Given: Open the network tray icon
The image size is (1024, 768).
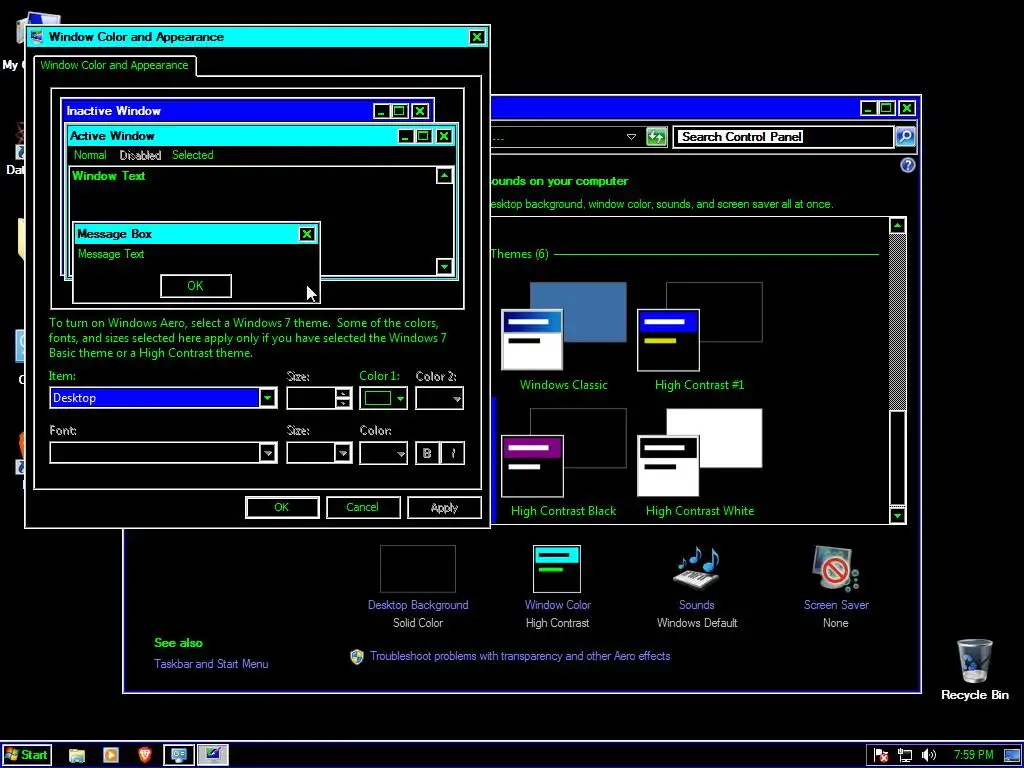Looking at the screenshot, I should click(x=905, y=756).
